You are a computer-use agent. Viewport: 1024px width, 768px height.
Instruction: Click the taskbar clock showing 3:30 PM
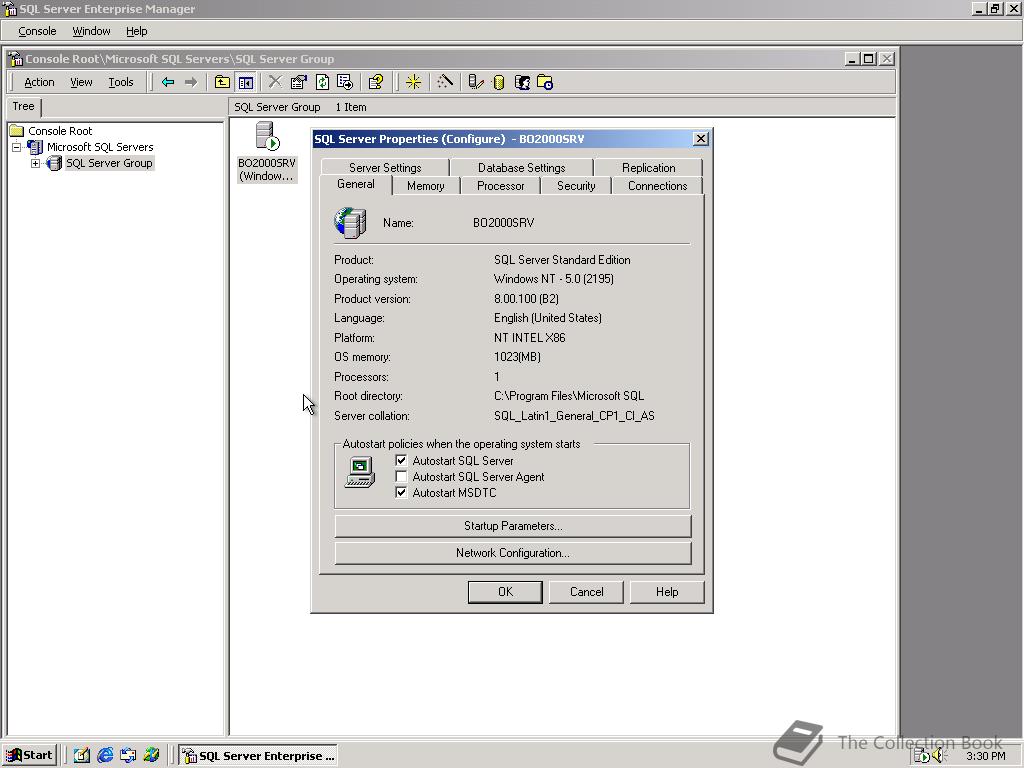tap(985, 756)
